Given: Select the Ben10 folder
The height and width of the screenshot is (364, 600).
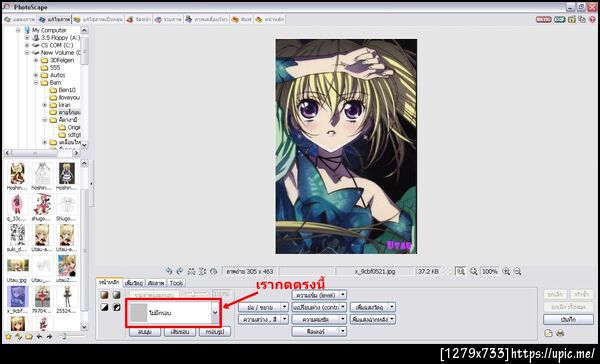Looking at the screenshot, I should [x=67, y=90].
